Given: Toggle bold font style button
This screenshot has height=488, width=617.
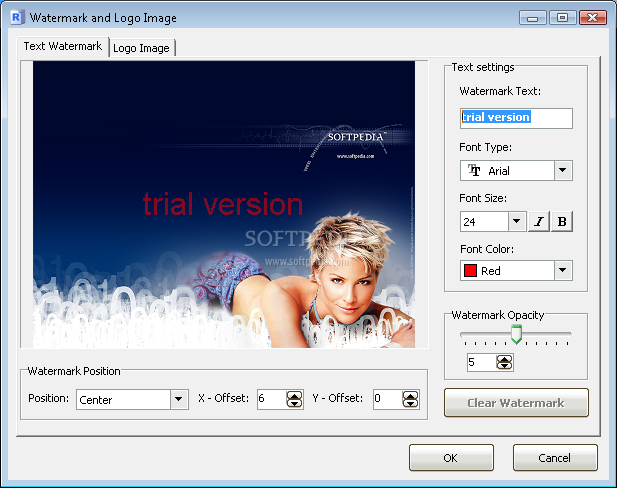Looking at the screenshot, I should (x=562, y=222).
